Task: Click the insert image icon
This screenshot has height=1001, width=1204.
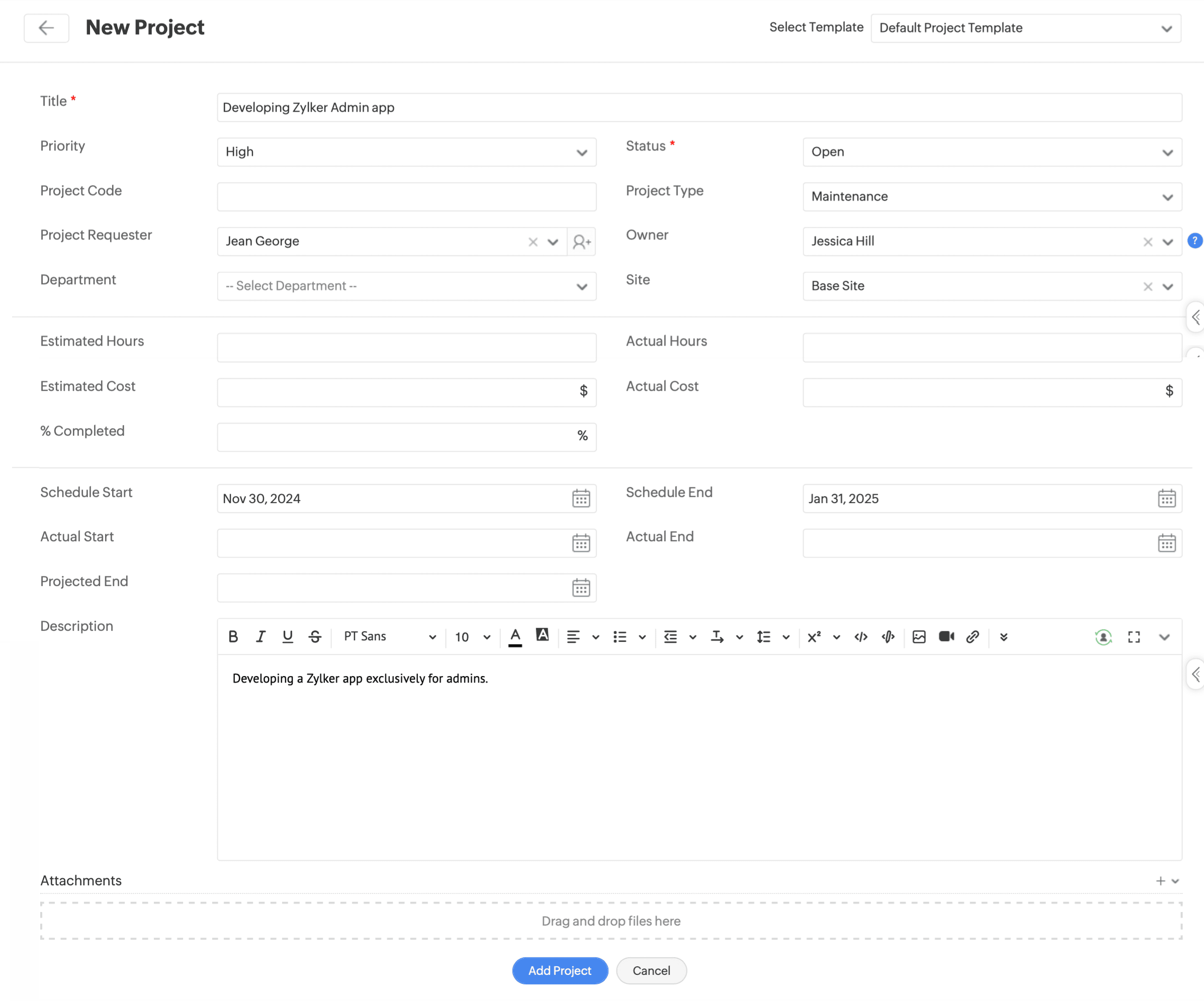Action: pos(918,636)
